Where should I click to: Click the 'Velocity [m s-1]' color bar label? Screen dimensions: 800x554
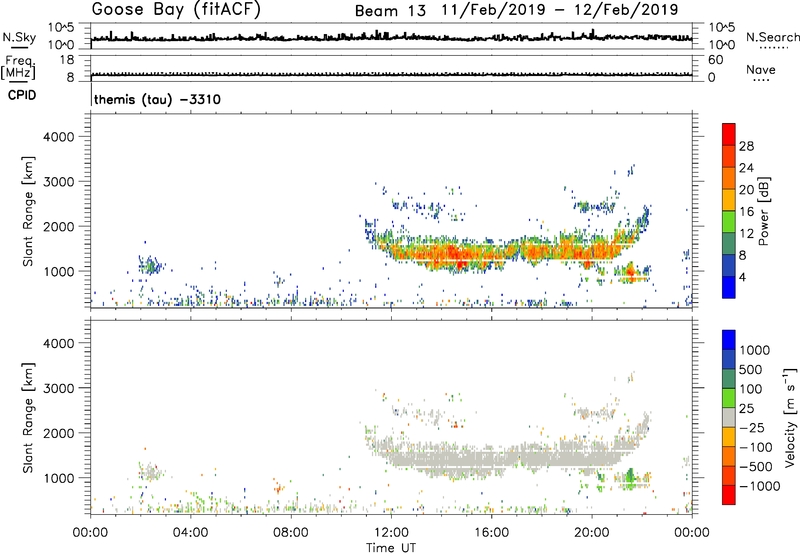790,417
